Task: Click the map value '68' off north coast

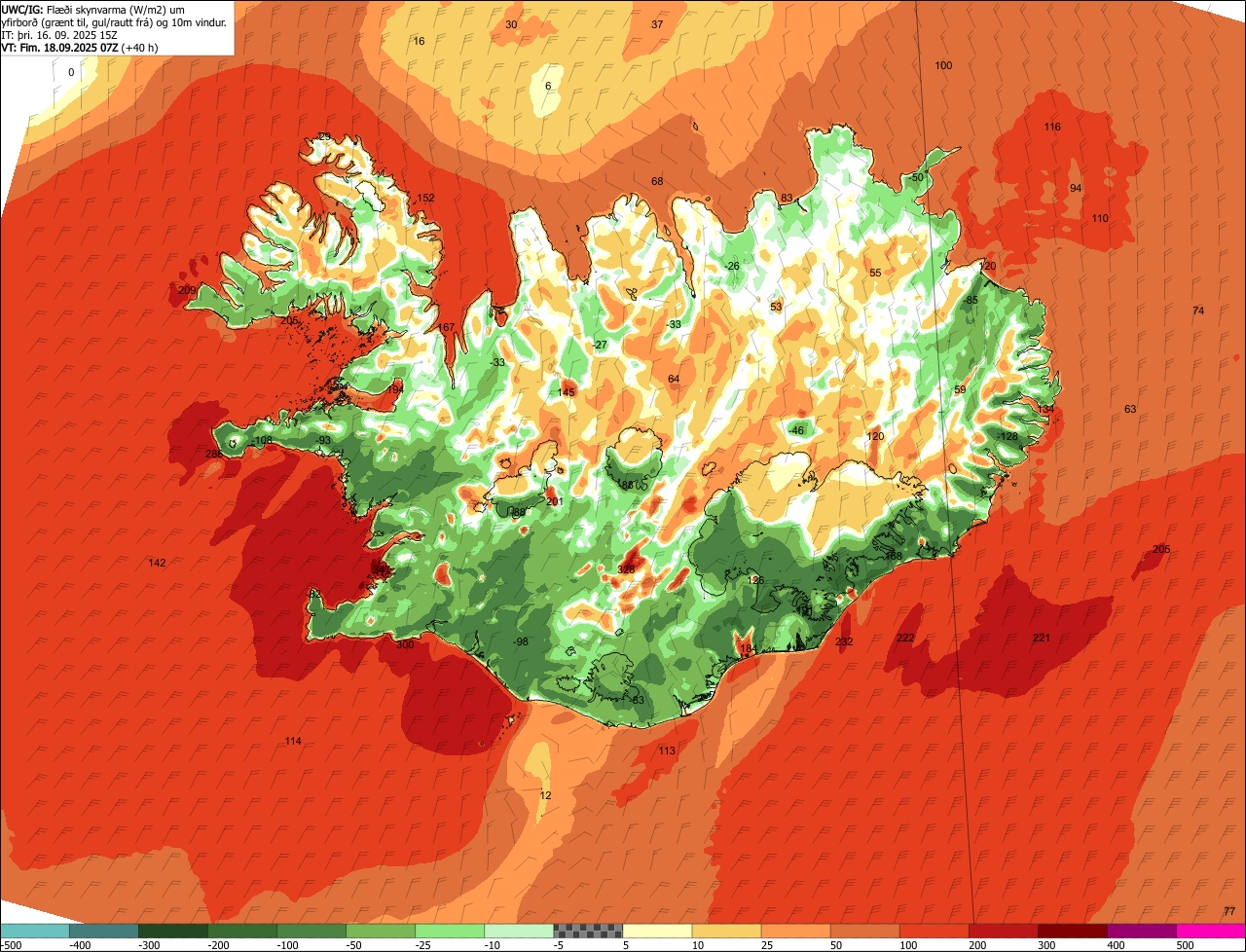Action: coord(657,181)
